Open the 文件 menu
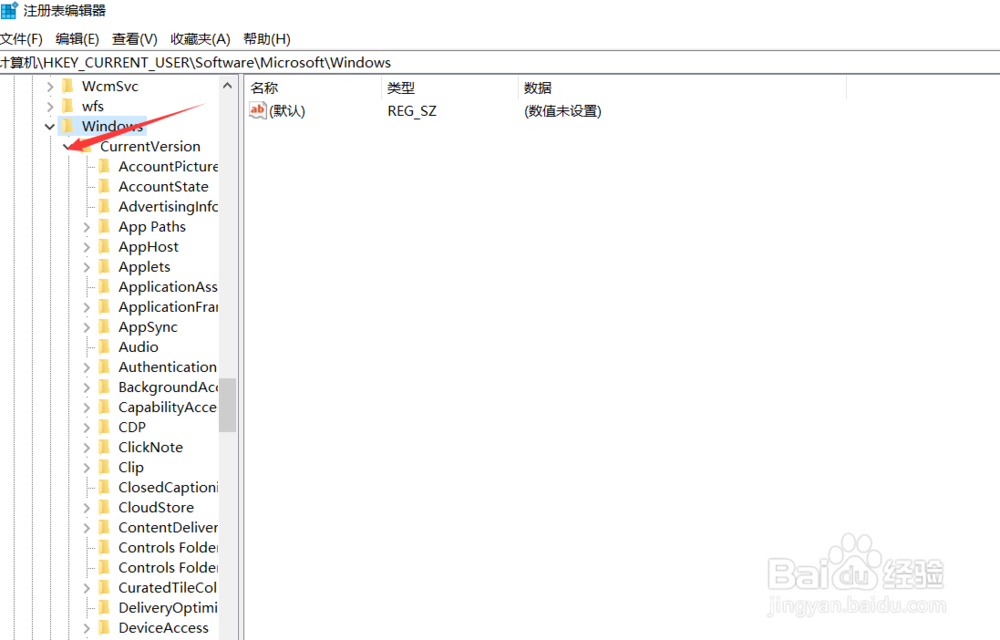The image size is (1000, 640). pos(22,38)
